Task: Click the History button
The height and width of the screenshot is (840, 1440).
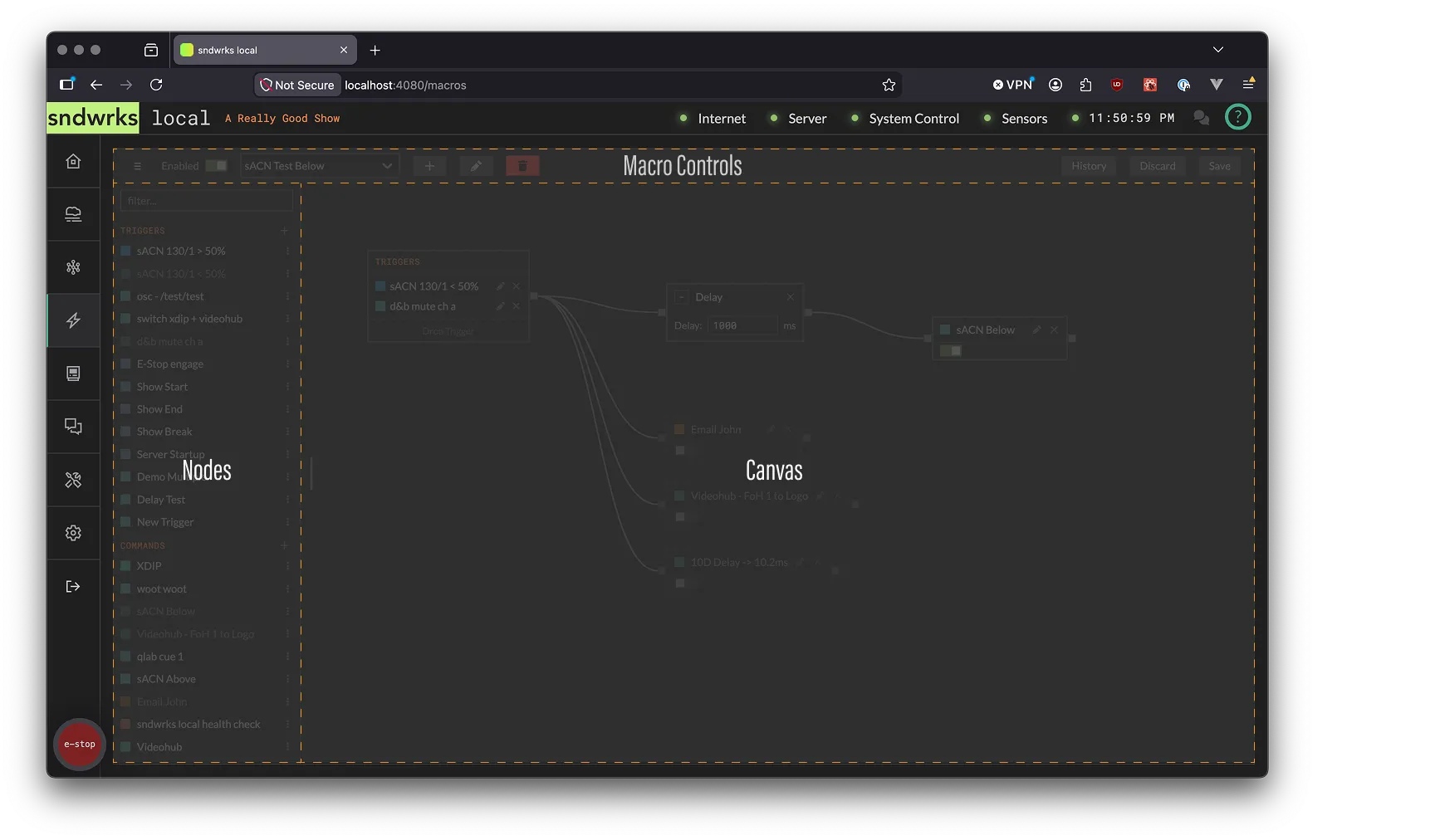Action: [x=1089, y=166]
